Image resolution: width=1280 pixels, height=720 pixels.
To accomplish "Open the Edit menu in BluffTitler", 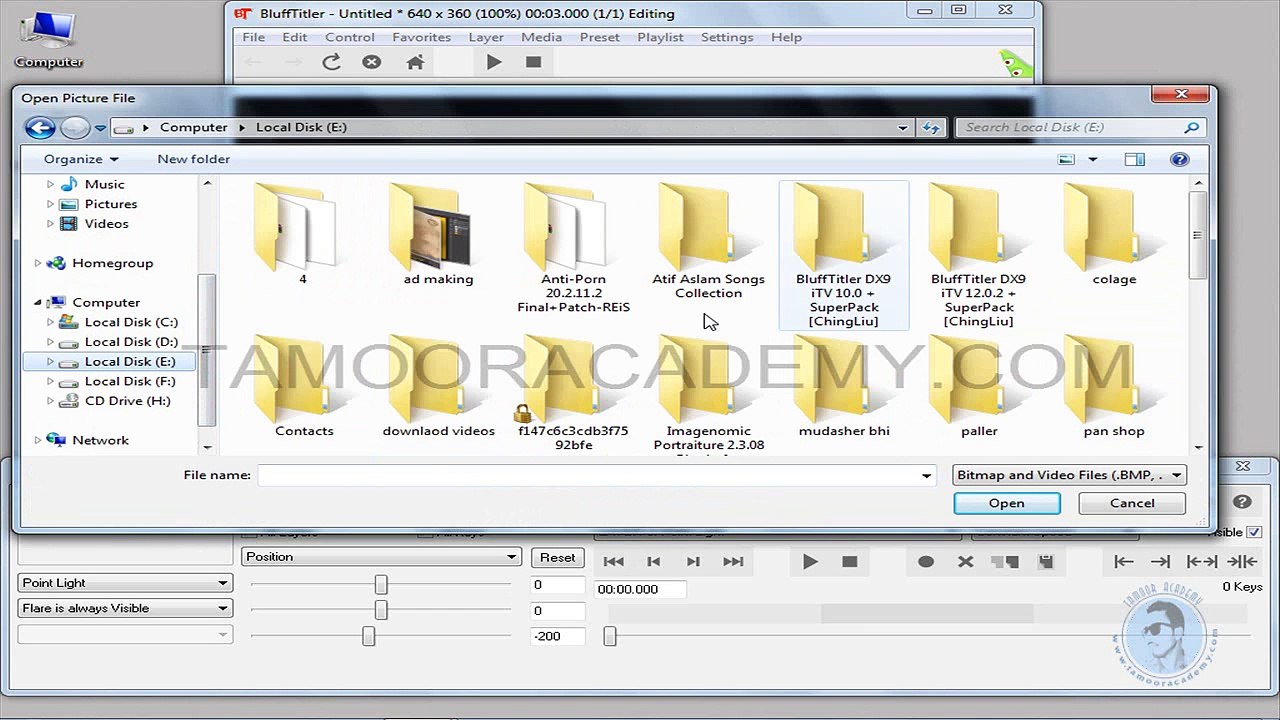I will pyautogui.click(x=295, y=37).
